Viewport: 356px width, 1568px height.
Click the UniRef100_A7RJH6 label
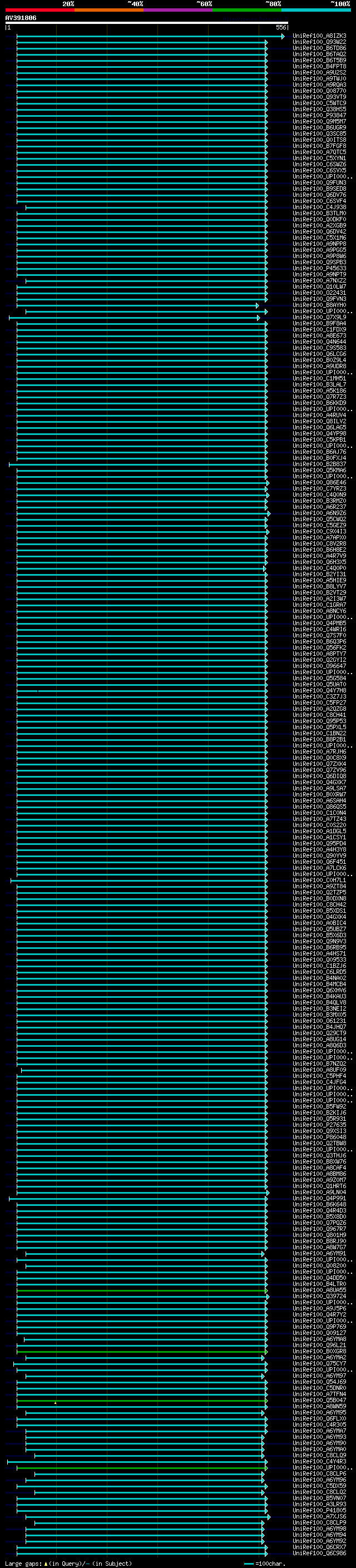click(319, 752)
